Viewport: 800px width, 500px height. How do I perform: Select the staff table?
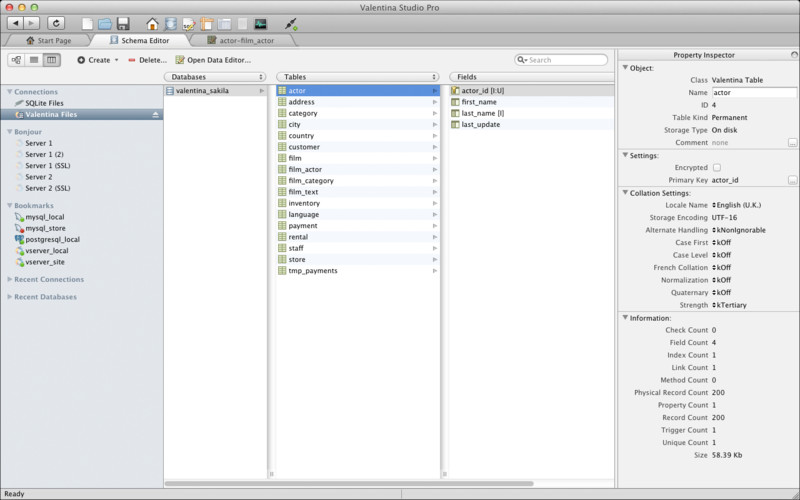(358, 248)
